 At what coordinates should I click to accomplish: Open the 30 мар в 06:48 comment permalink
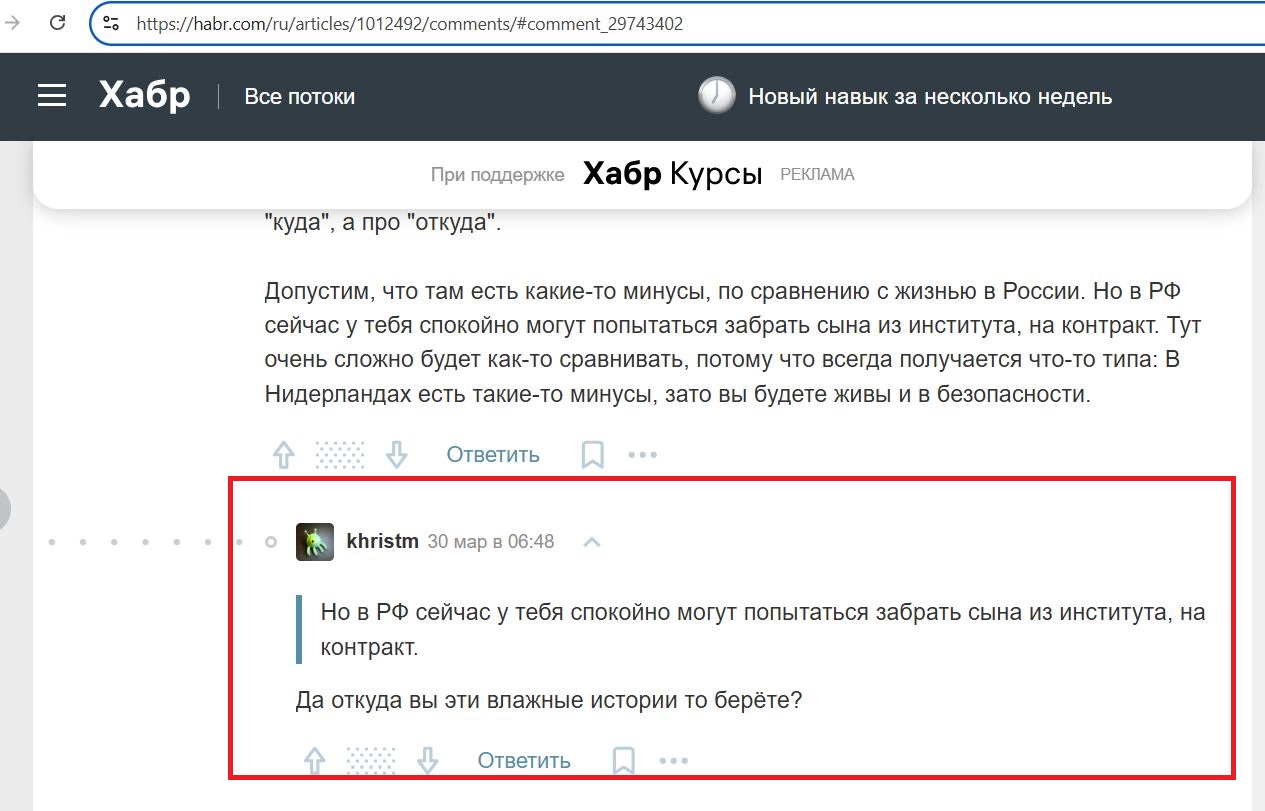(x=491, y=541)
